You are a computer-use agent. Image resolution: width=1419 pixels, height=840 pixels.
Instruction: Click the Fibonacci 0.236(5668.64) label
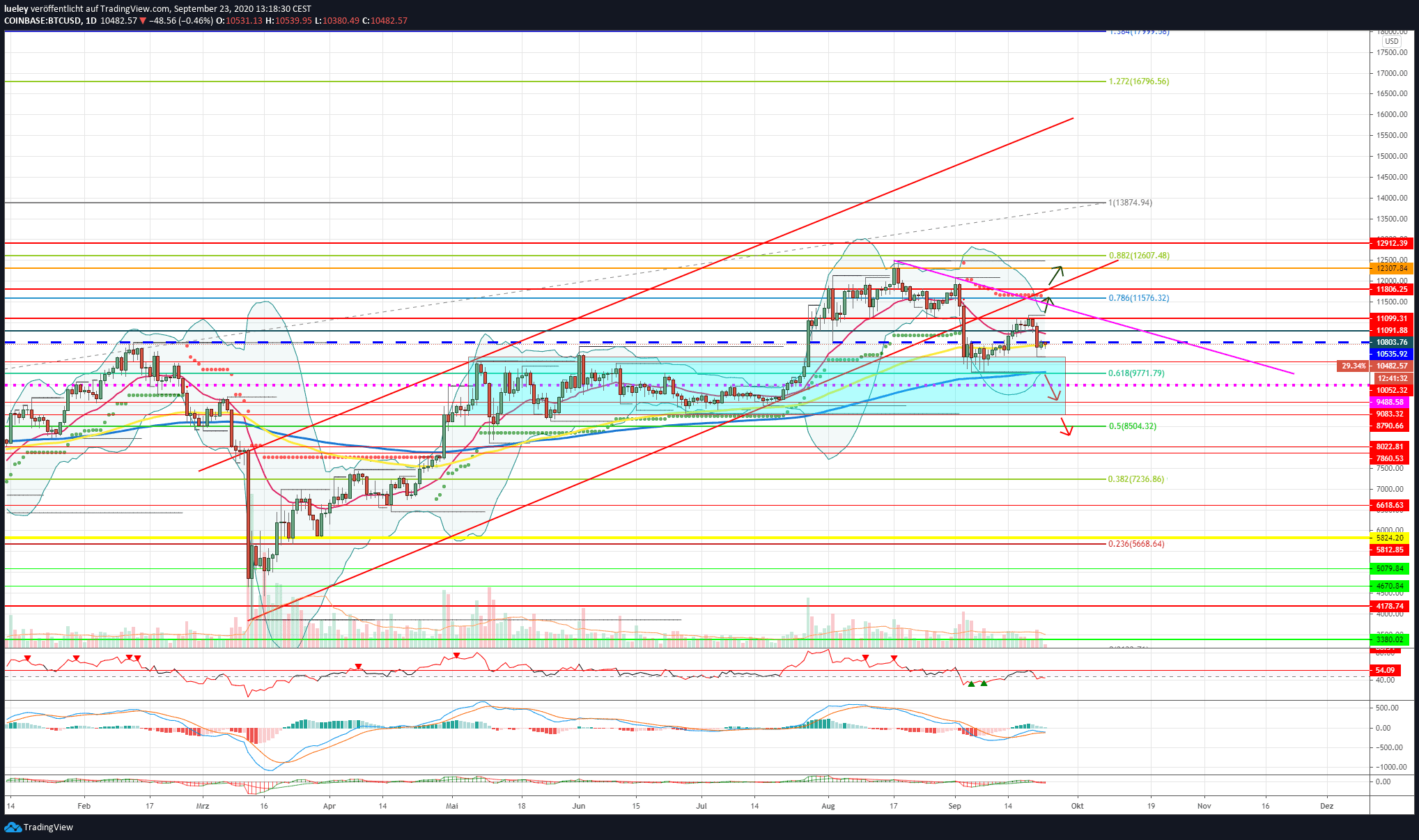coord(1136,544)
